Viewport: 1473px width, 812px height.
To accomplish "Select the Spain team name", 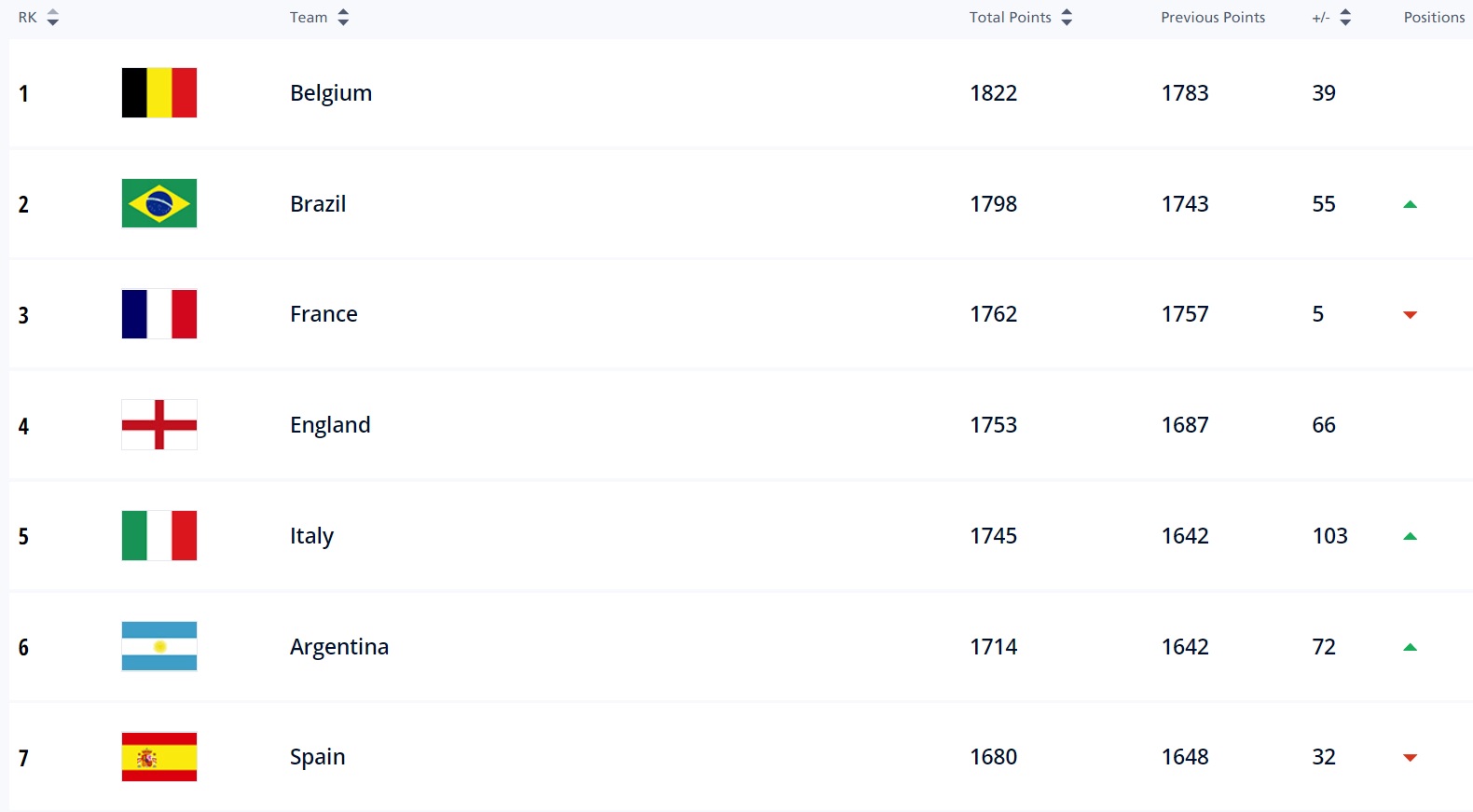I will 317,757.
